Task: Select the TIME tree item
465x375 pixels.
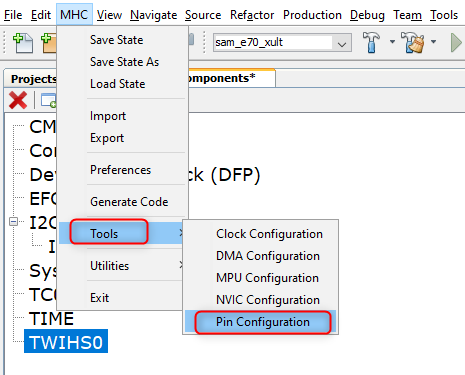Action: click(x=51, y=318)
